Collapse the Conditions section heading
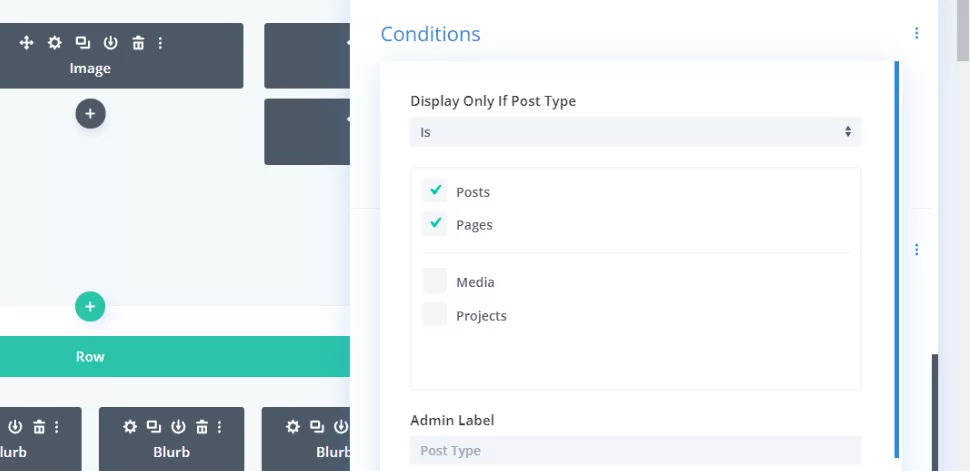 (x=430, y=33)
